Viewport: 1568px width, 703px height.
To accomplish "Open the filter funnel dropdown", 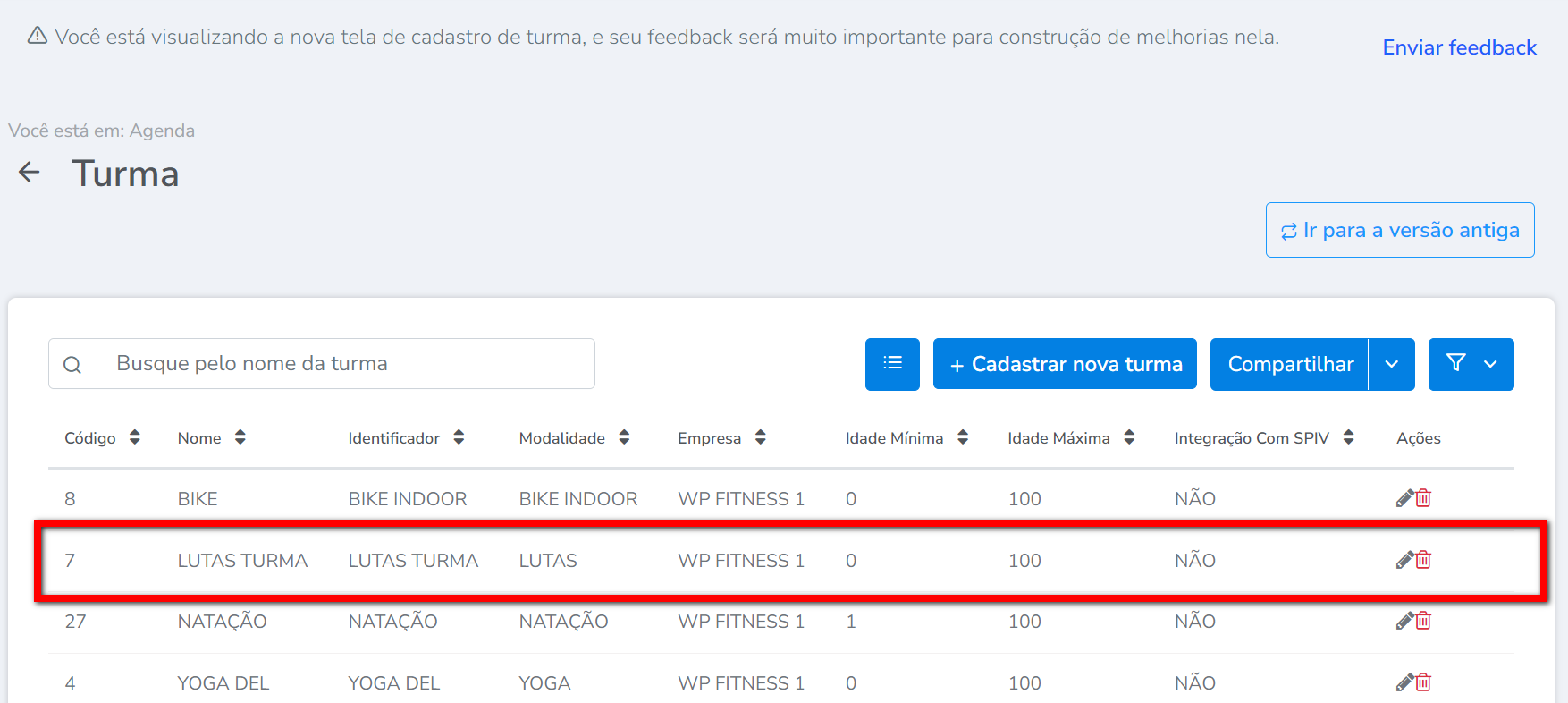I will coord(1471,364).
